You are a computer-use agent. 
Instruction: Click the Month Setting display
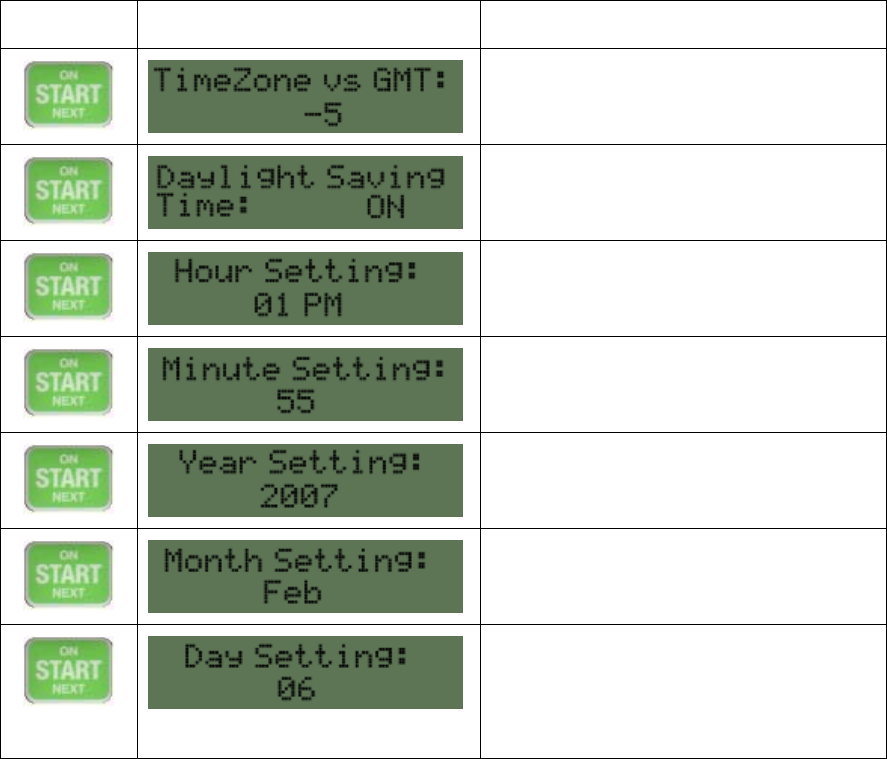click(305, 576)
